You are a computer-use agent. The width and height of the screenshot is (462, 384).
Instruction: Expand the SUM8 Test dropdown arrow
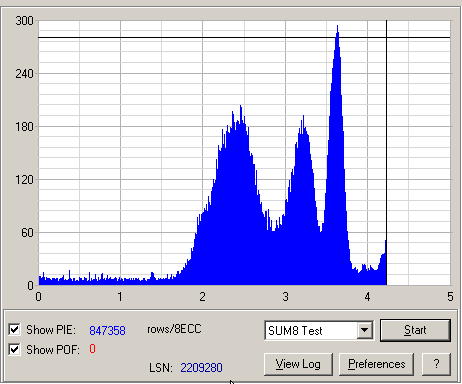tap(365, 330)
